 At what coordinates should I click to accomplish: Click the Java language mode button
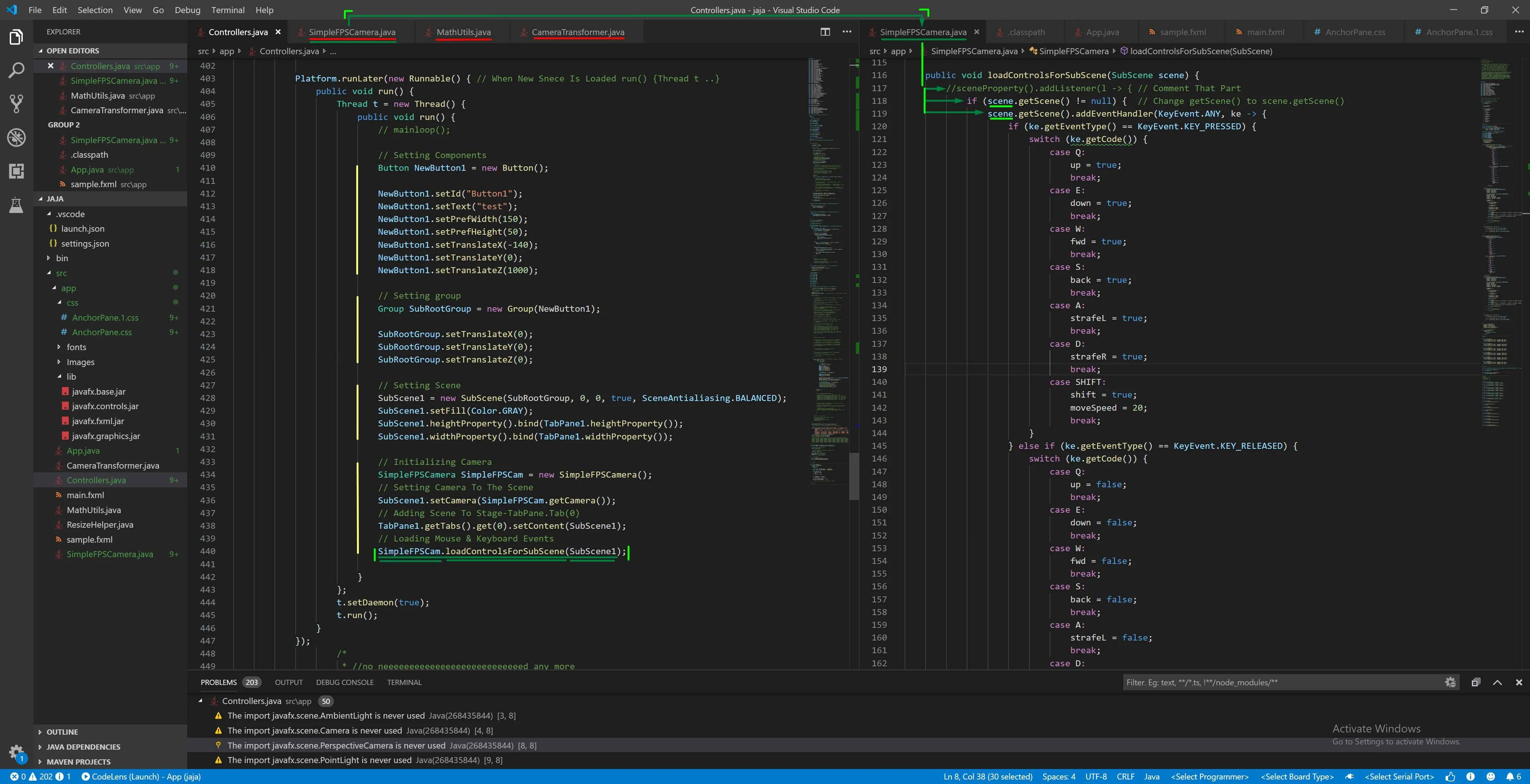(x=1151, y=776)
